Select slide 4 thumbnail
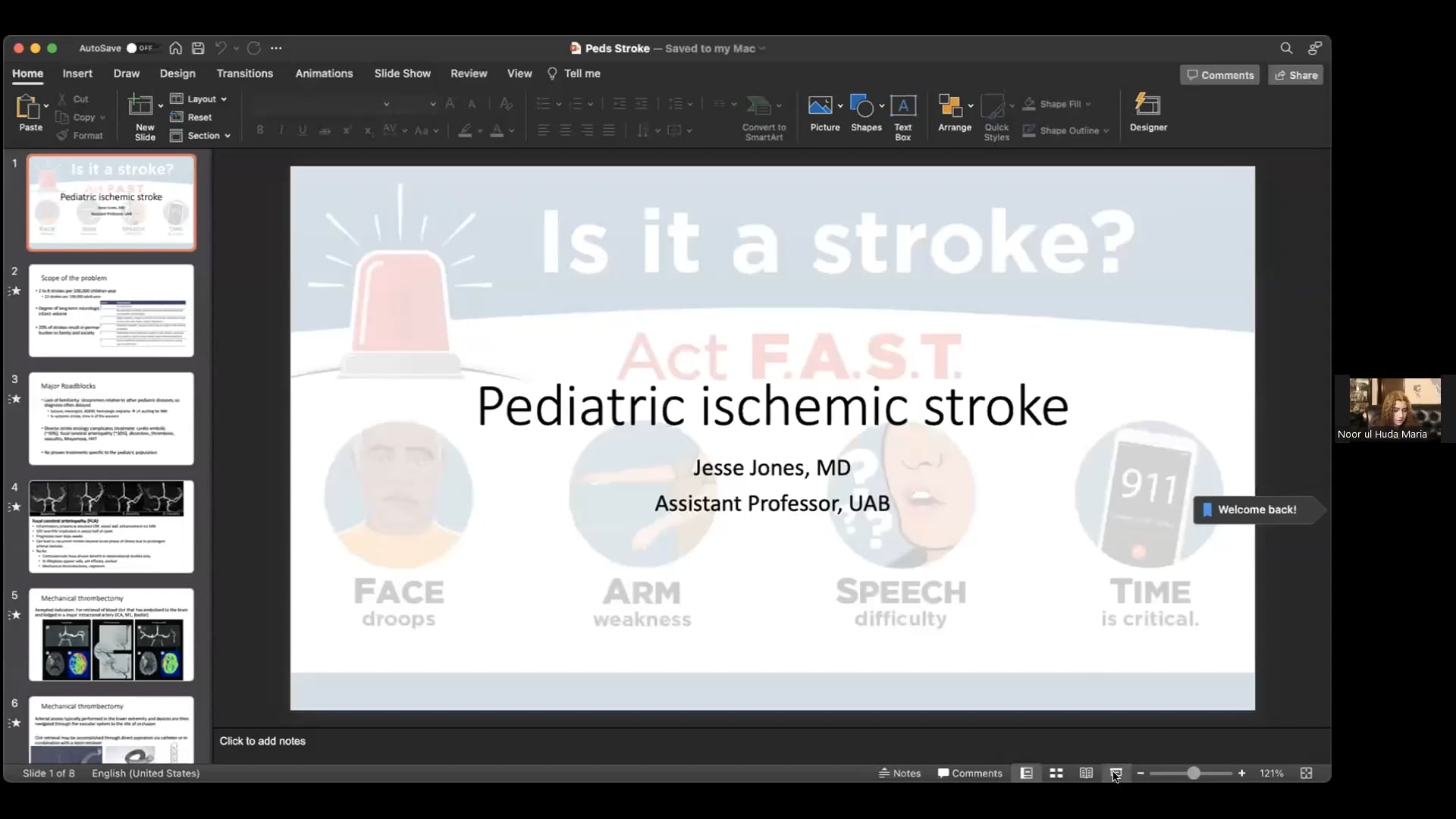The height and width of the screenshot is (819, 1456). 111,526
